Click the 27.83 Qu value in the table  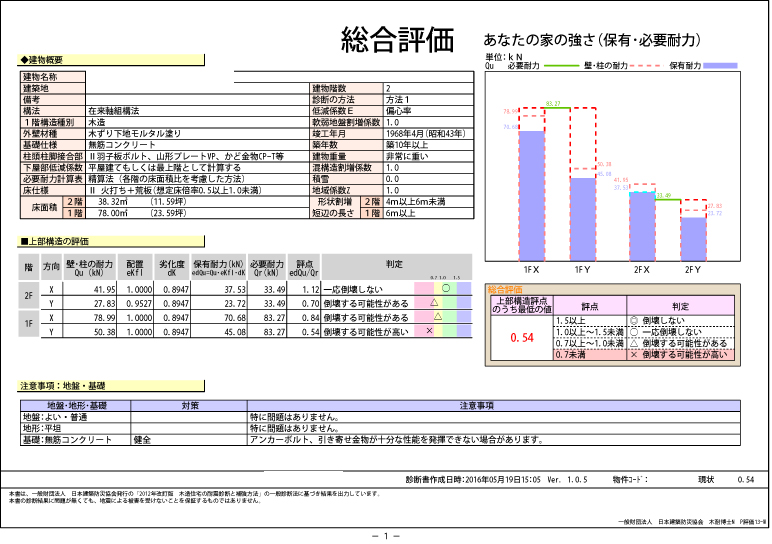[x=104, y=304]
